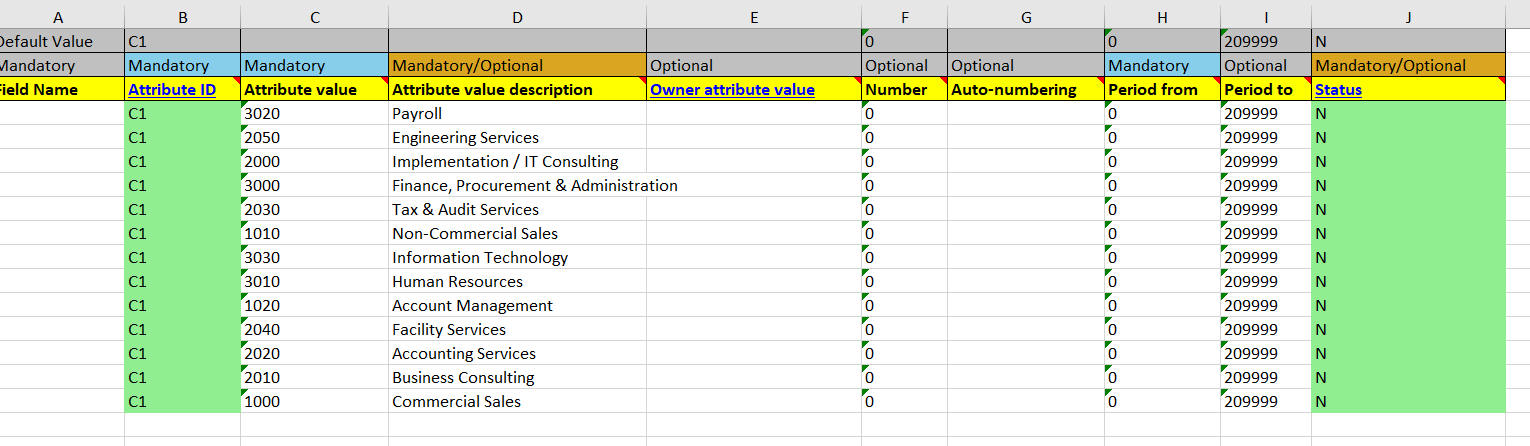Select the Human Resources cell
This screenshot has height=446, width=1530.
point(517,281)
